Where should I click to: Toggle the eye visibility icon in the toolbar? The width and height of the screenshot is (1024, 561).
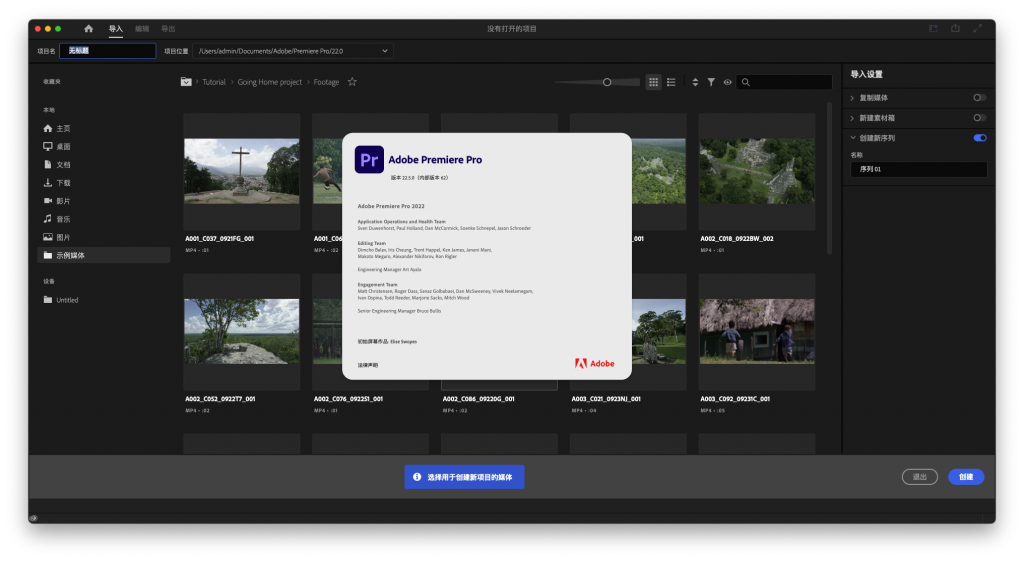[728, 82]
